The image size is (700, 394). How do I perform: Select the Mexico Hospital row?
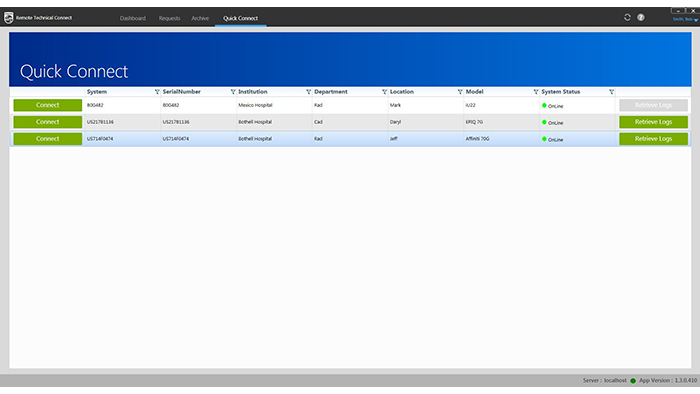tap(350, 105)
